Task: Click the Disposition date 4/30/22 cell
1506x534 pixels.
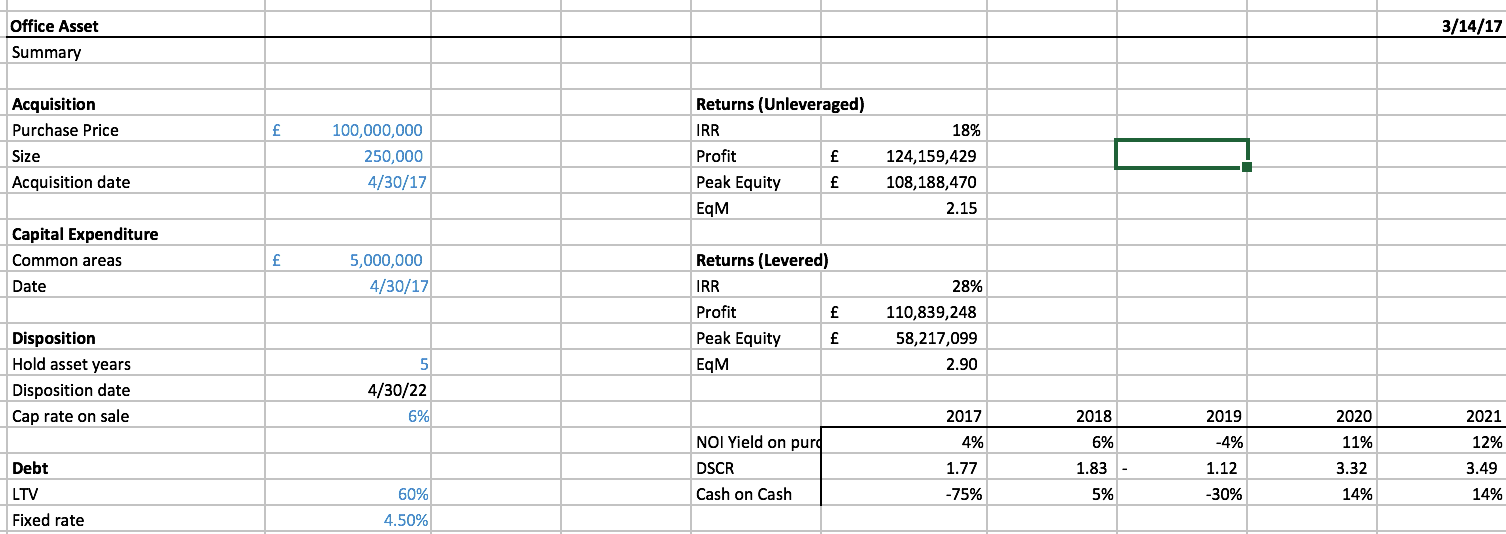Action: pyautogui.click(x=347, y=390)
